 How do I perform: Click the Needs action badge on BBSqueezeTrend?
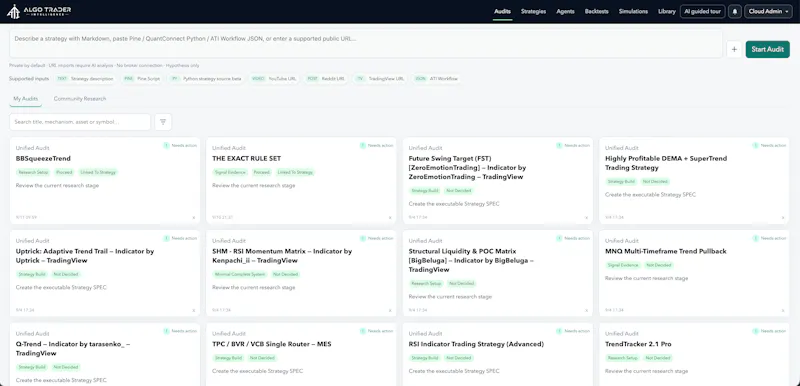[x=180, y=145]
